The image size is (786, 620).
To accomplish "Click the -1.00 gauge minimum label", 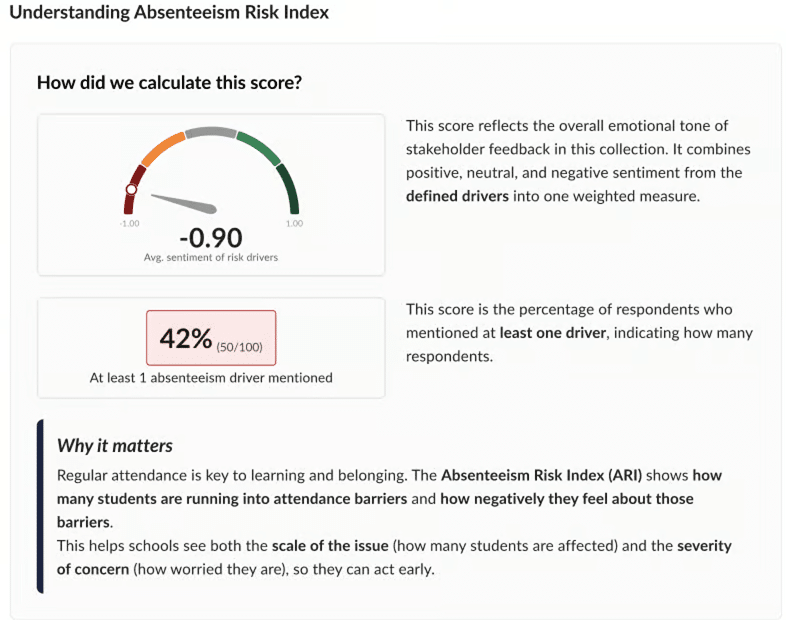I will (130, 223).
